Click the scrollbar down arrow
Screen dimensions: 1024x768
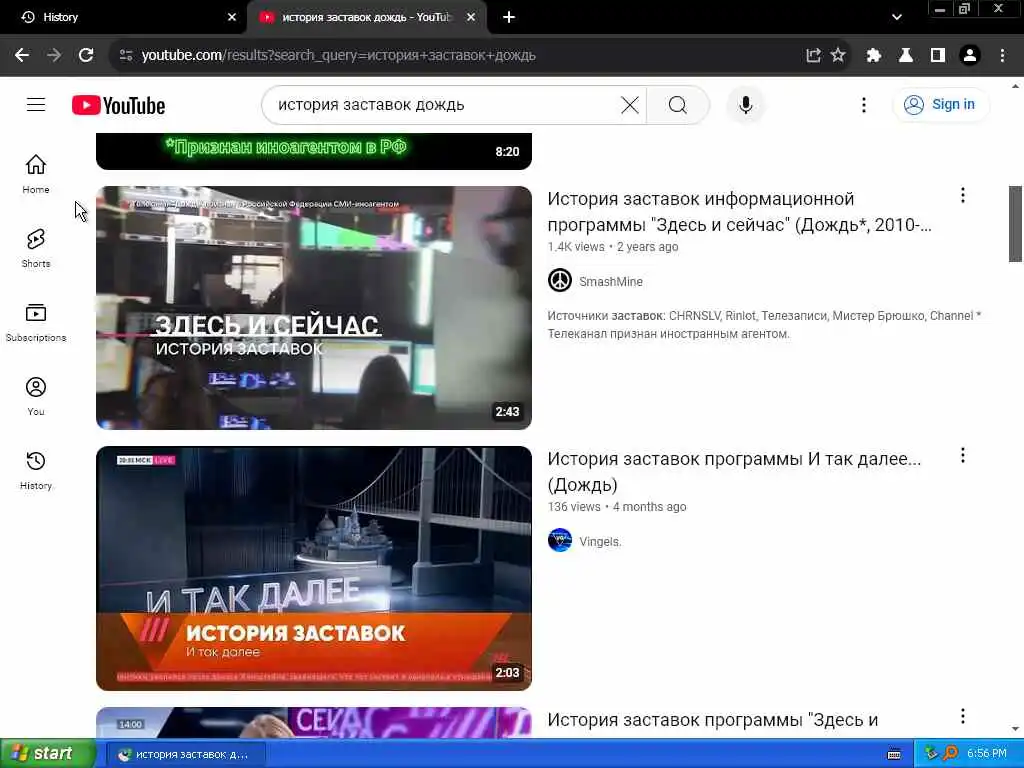(1015, 729)
